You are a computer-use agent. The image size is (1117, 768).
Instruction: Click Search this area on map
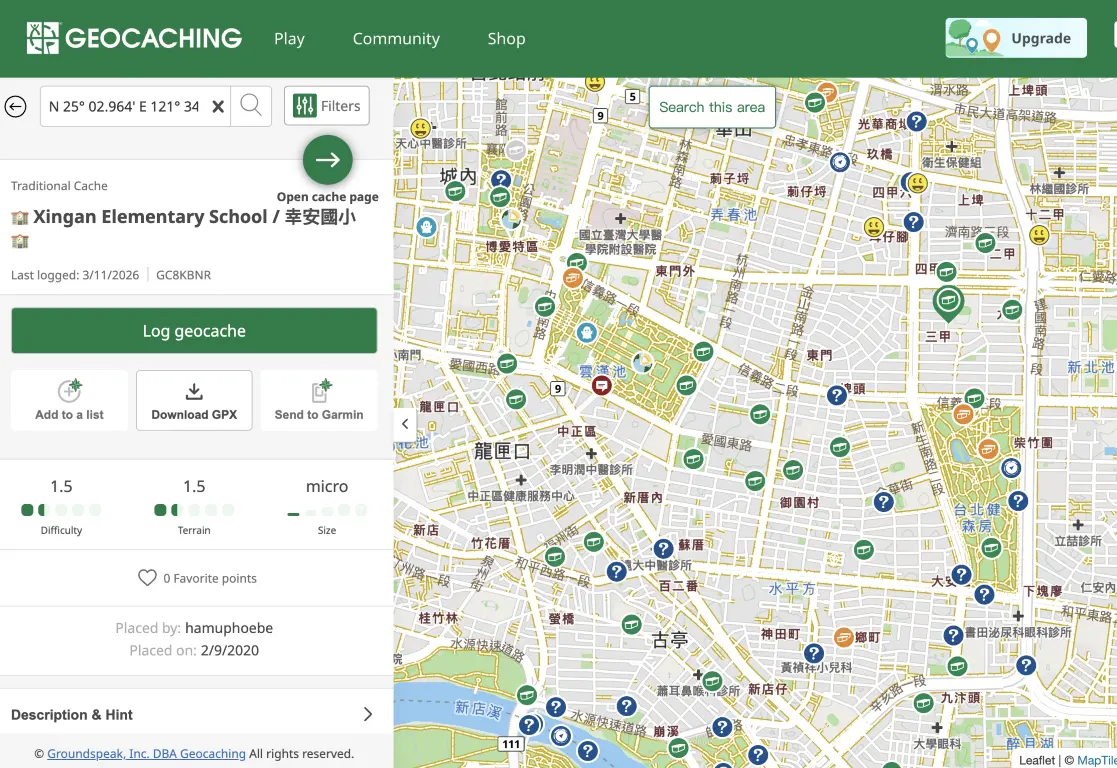pos(712,107)
